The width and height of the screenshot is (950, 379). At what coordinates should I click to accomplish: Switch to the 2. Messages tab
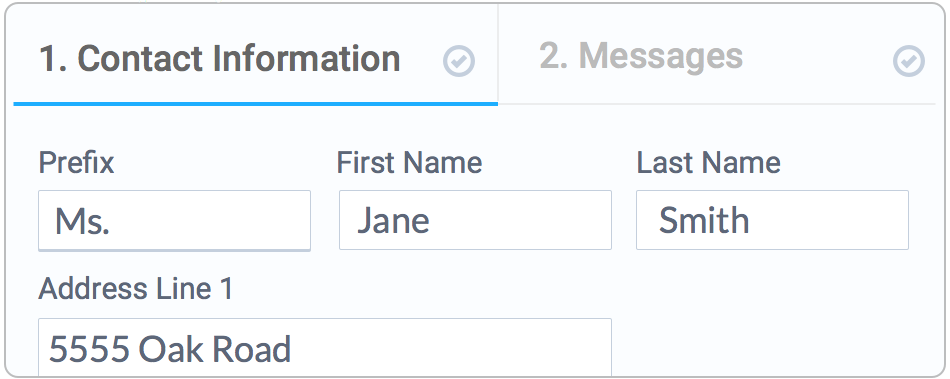717,54
